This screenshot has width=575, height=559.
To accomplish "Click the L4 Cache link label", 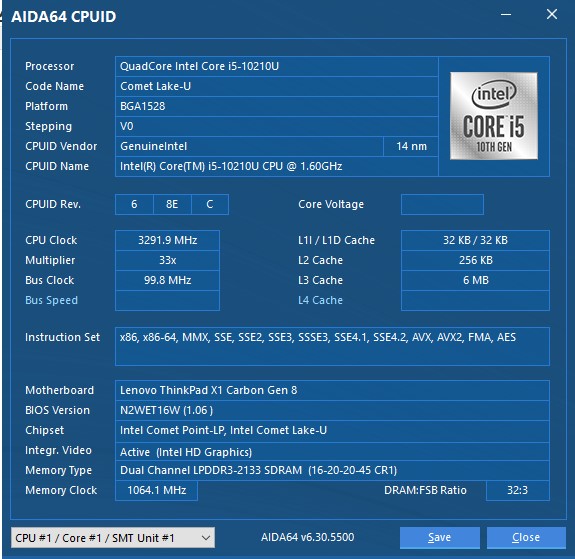I will coord(321,300).
